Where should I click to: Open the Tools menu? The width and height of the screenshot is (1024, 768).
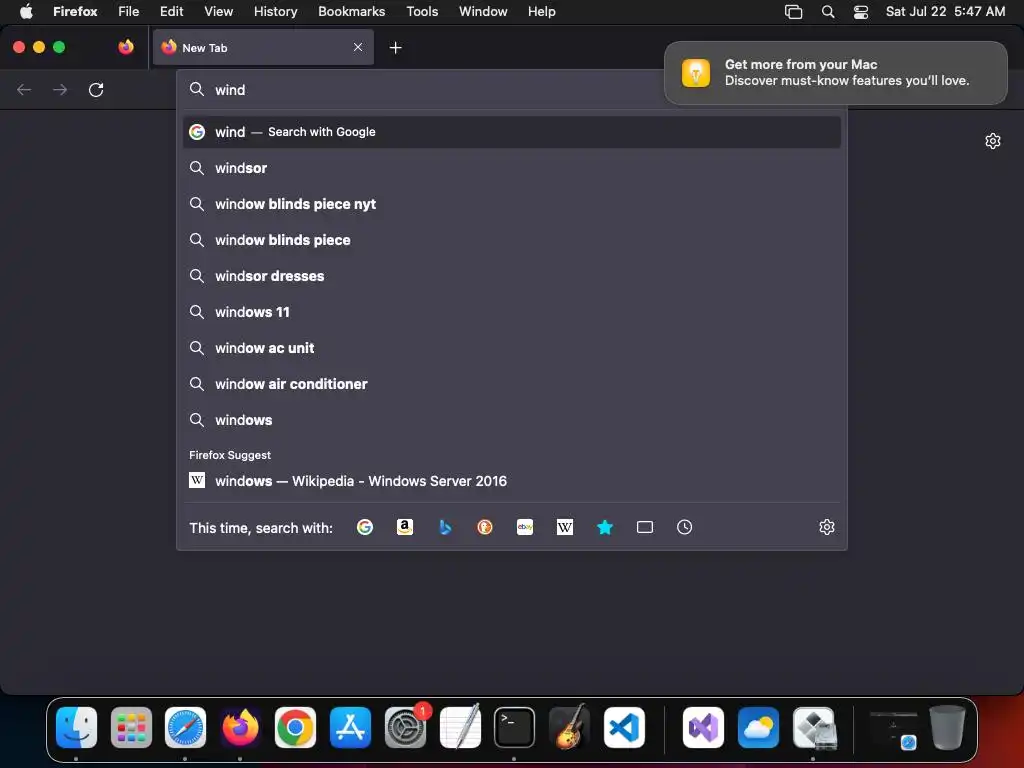[422, 11]
